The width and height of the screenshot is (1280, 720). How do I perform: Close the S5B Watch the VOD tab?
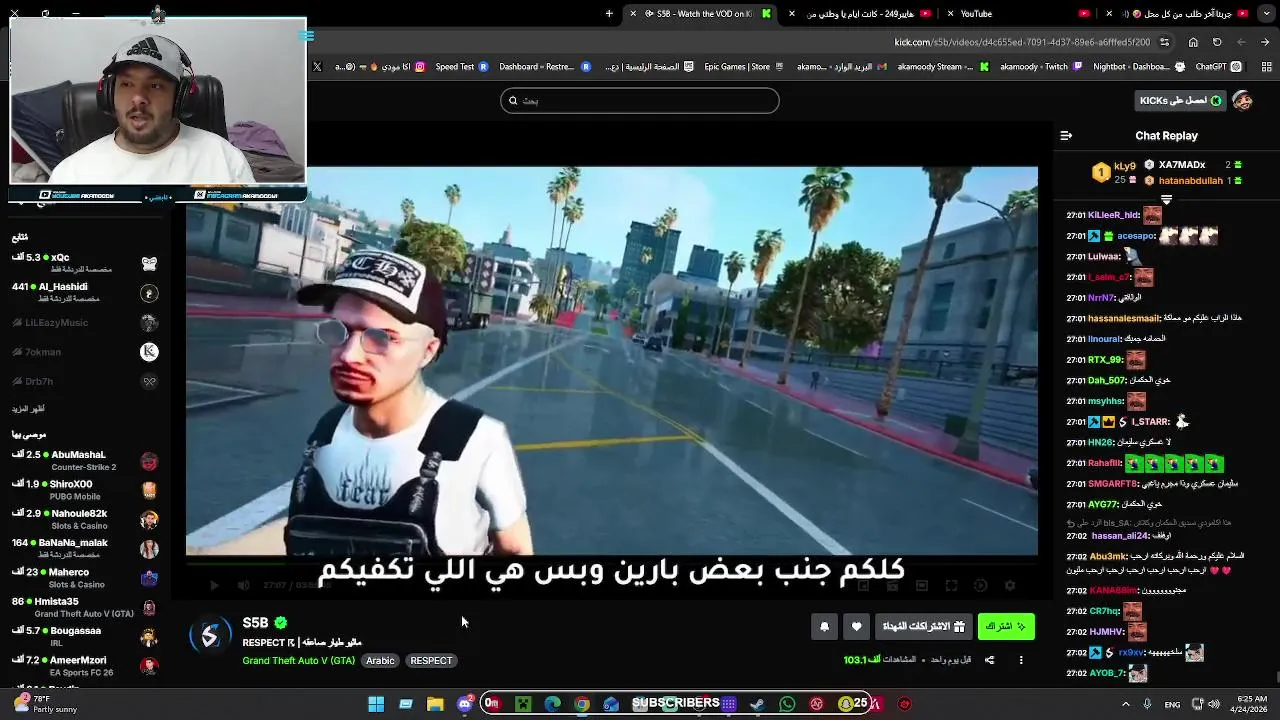(632, 14)
